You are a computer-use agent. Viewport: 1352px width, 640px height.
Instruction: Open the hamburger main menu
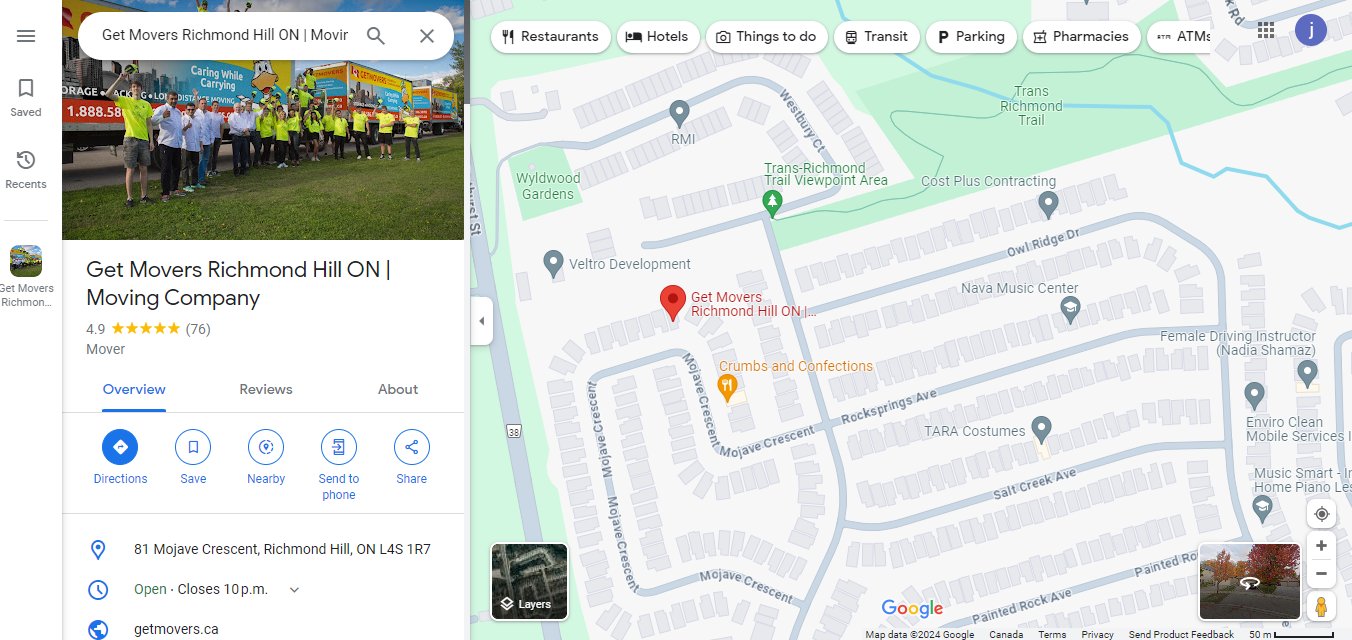tap(26, 36)
